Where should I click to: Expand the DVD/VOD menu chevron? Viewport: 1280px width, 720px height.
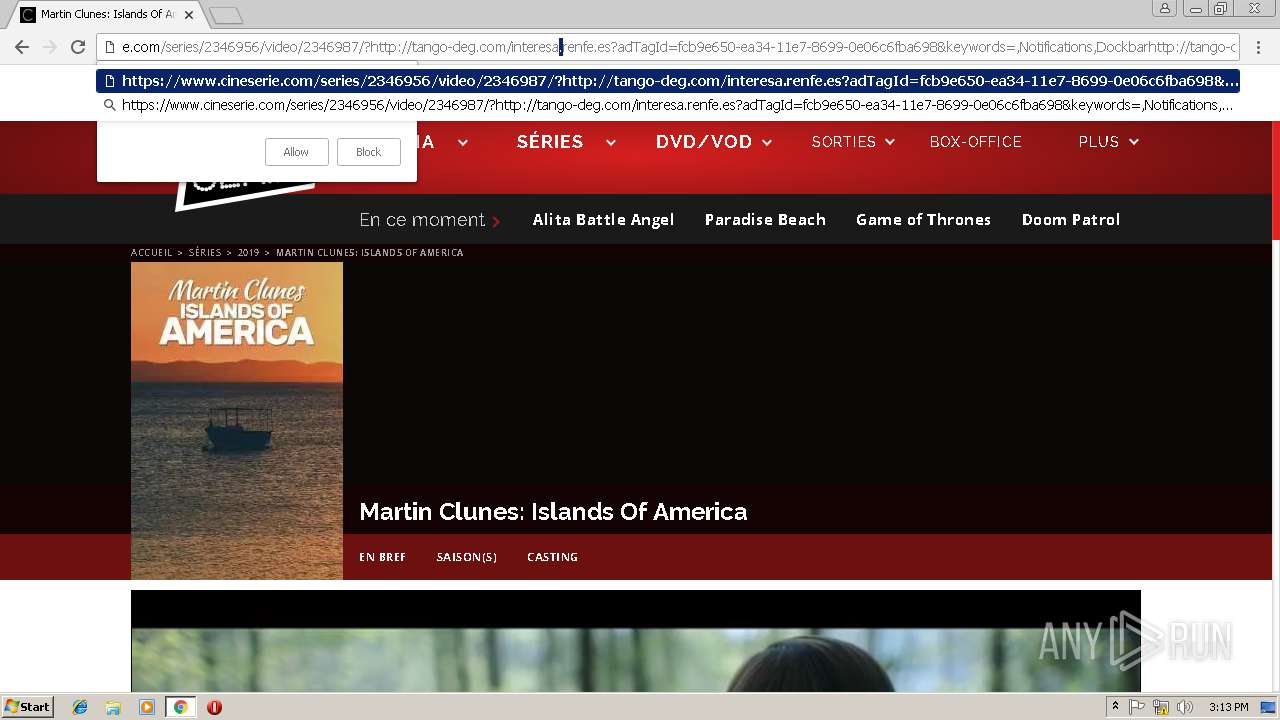click(x=767, y=143)
